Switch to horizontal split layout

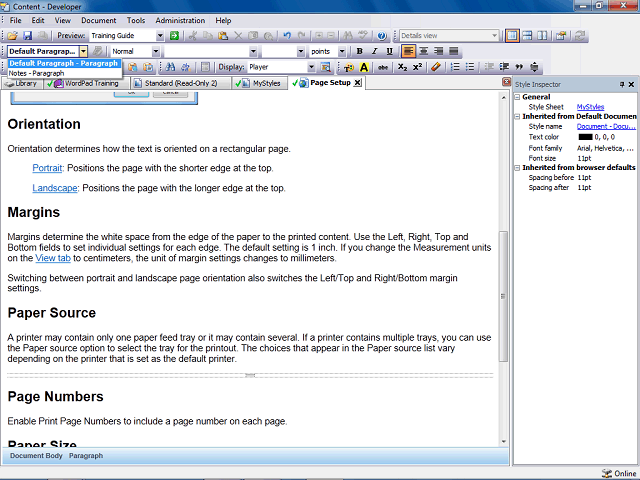pyautogui.click(x=527, y=36)
